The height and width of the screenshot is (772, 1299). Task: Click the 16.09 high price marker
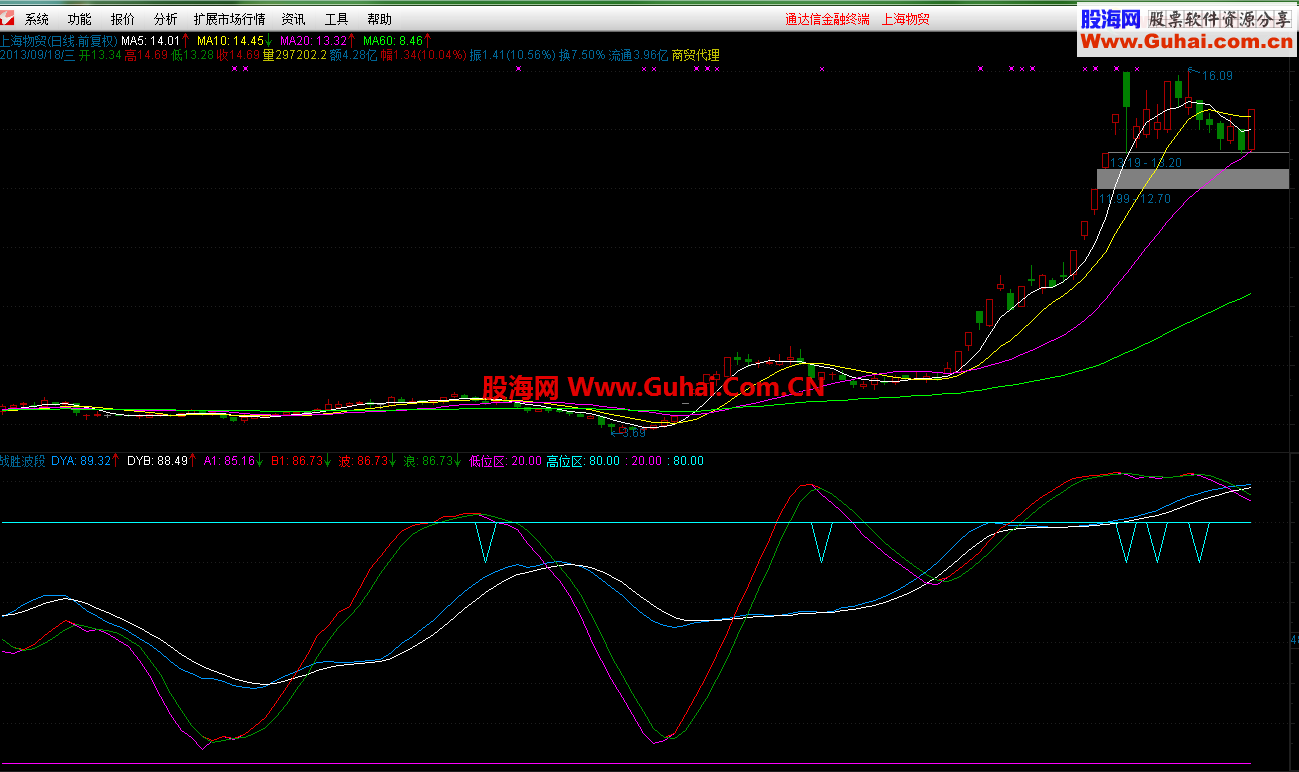click(1217, 75)
